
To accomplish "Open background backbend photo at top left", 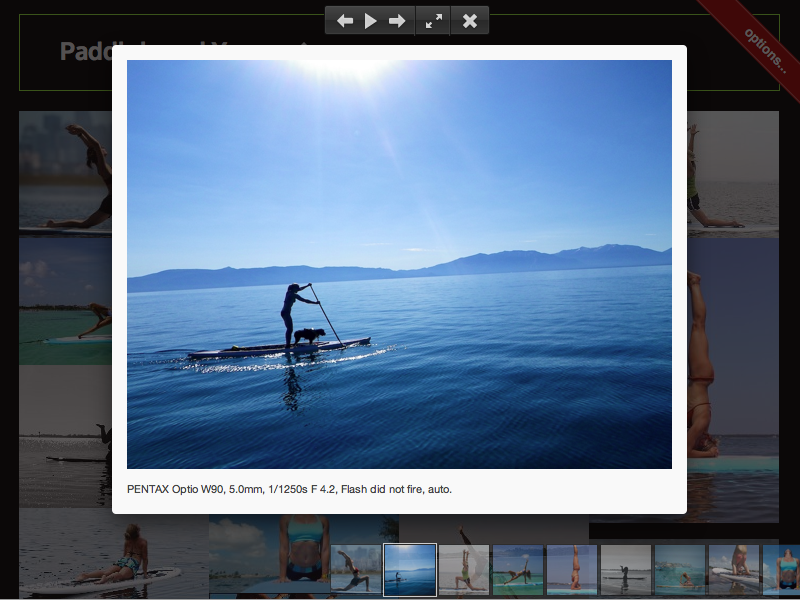I will (x=65, y=173).
